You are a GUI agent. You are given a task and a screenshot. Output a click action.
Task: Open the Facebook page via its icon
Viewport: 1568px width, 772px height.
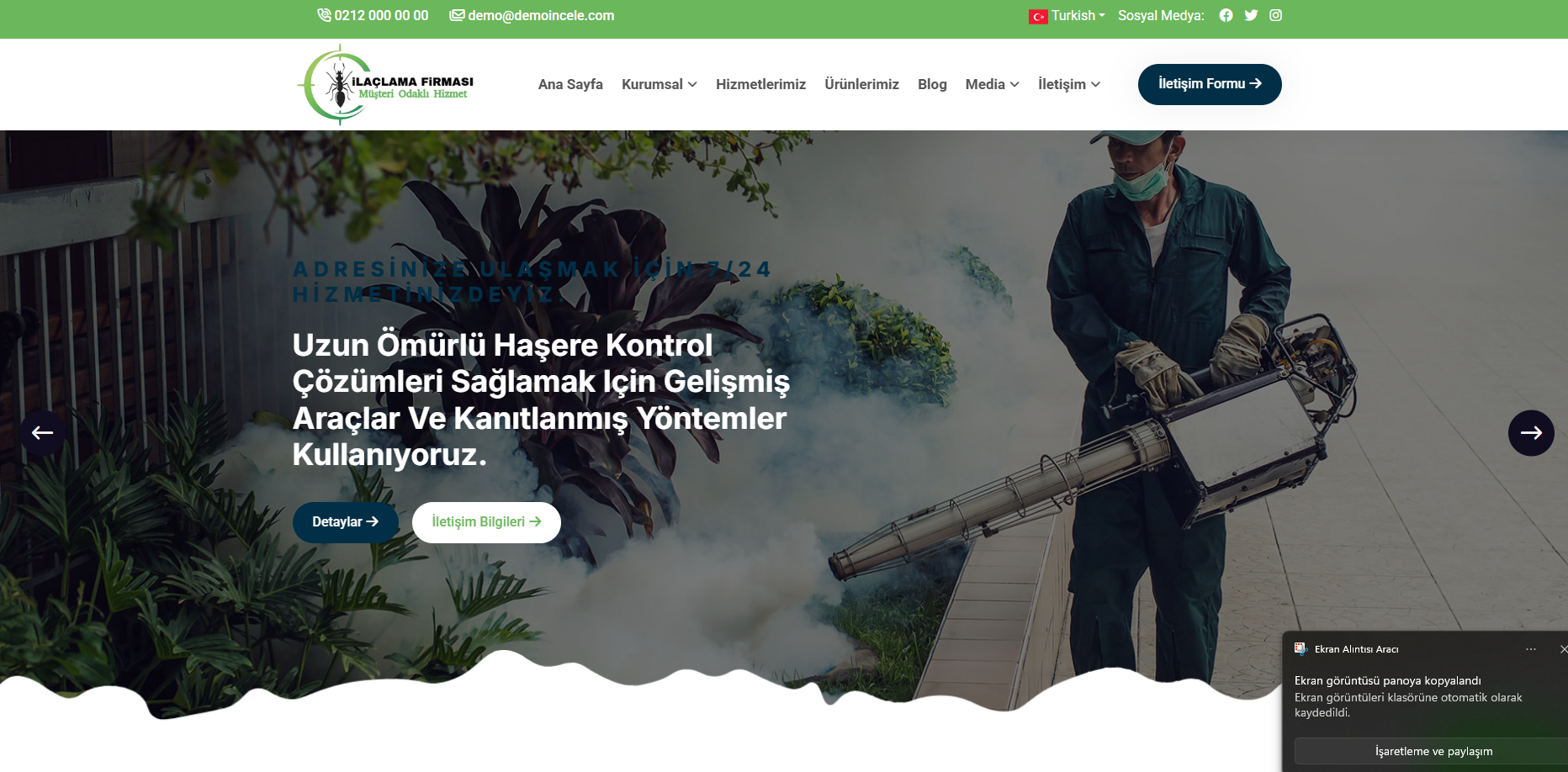coord(1226,15)
